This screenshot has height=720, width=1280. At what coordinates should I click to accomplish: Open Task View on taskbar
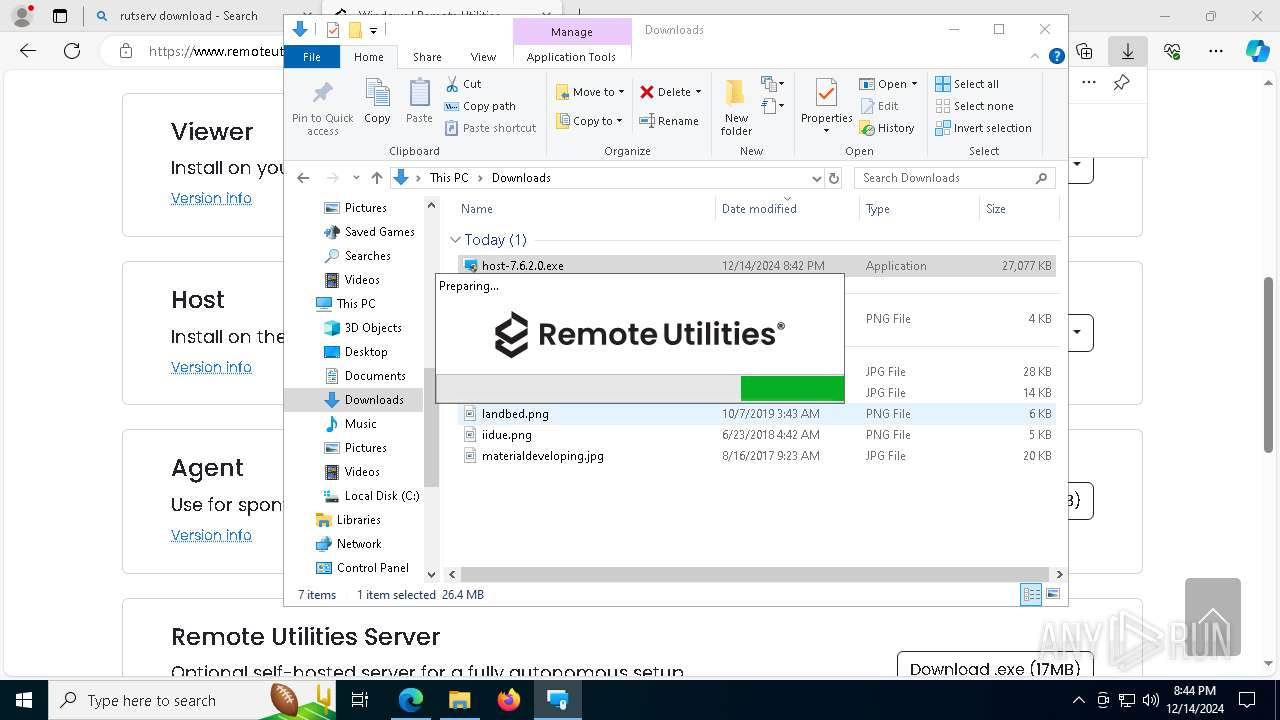(x=361, y=700)
